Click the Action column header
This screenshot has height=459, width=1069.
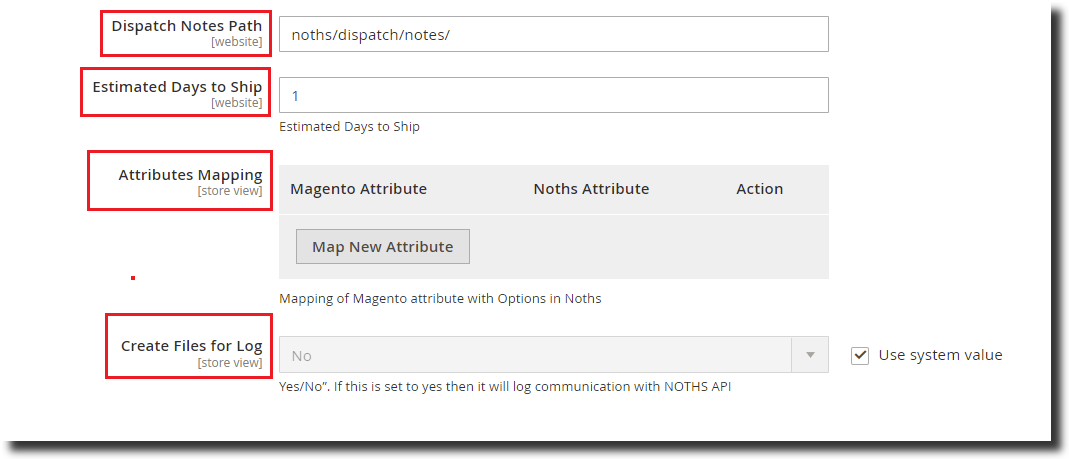tap(759, 189)
